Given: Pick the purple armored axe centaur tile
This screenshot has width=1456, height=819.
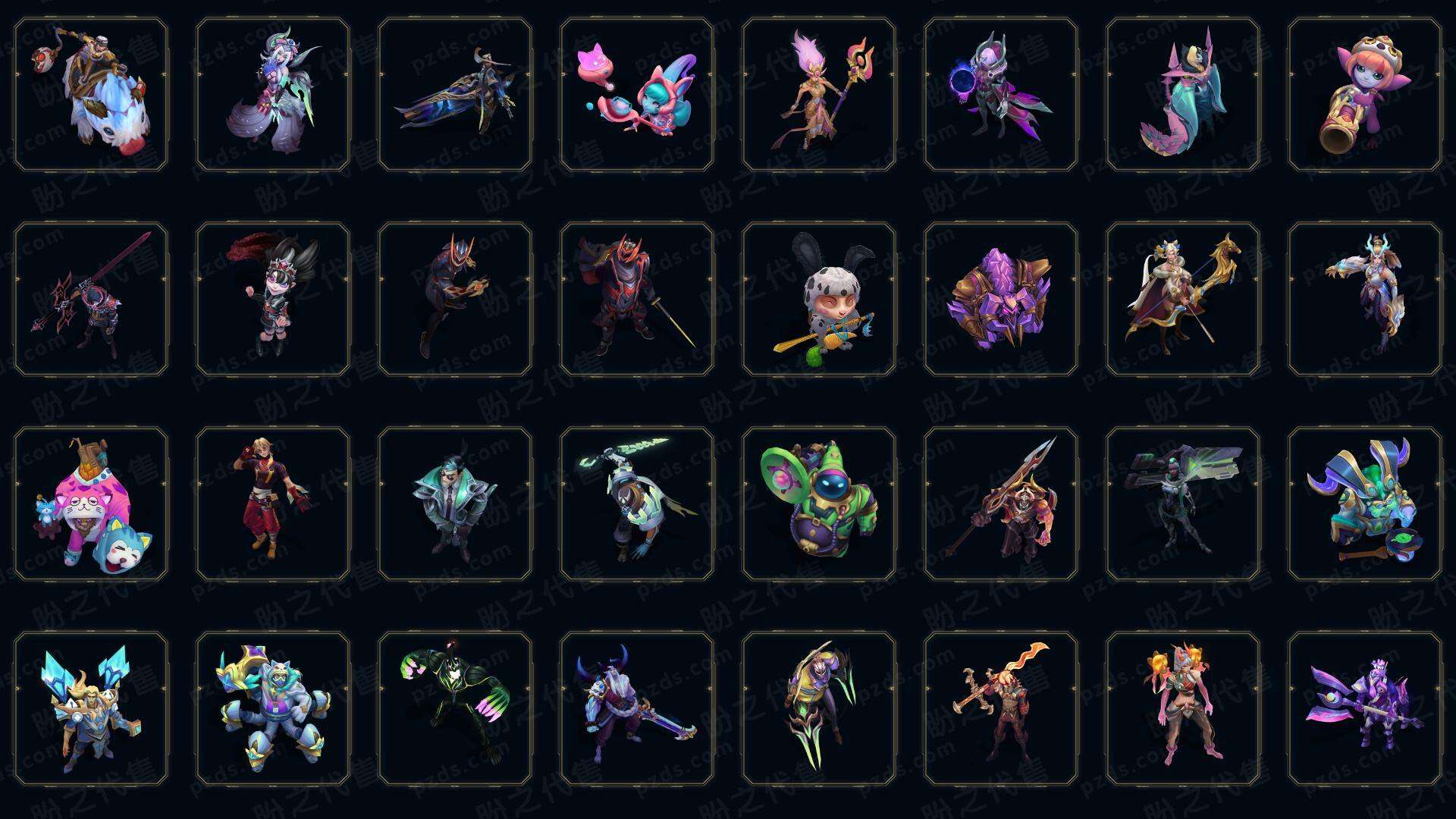Looking at the screenshot, I should pyautogui.click(x=1365, y=709).
